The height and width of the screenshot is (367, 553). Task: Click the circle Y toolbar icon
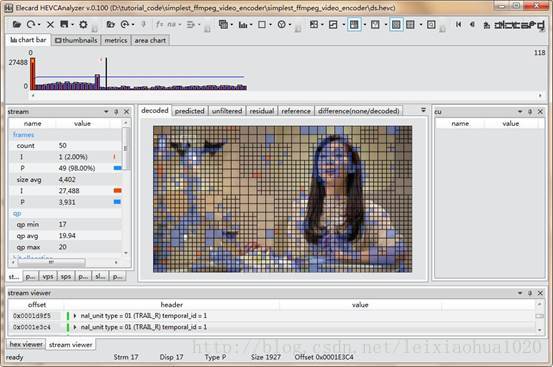click(281, 24)
